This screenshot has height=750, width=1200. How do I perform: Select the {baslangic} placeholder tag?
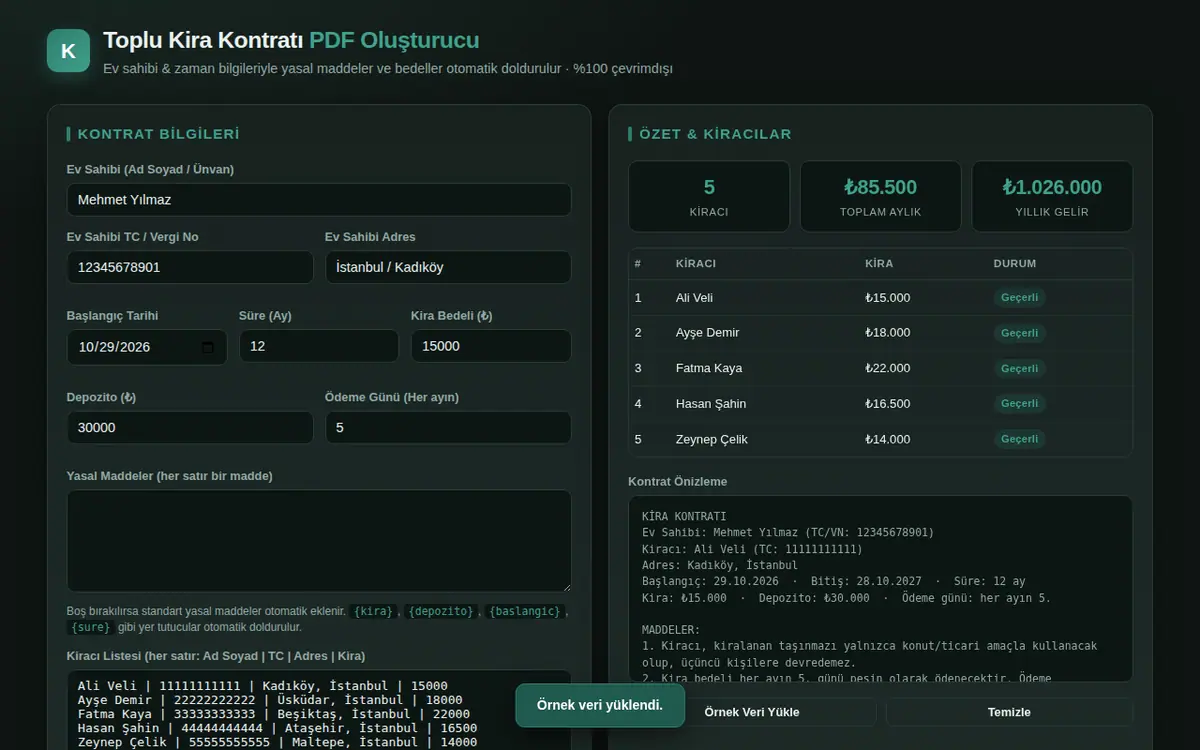click(x=527, y=611)
